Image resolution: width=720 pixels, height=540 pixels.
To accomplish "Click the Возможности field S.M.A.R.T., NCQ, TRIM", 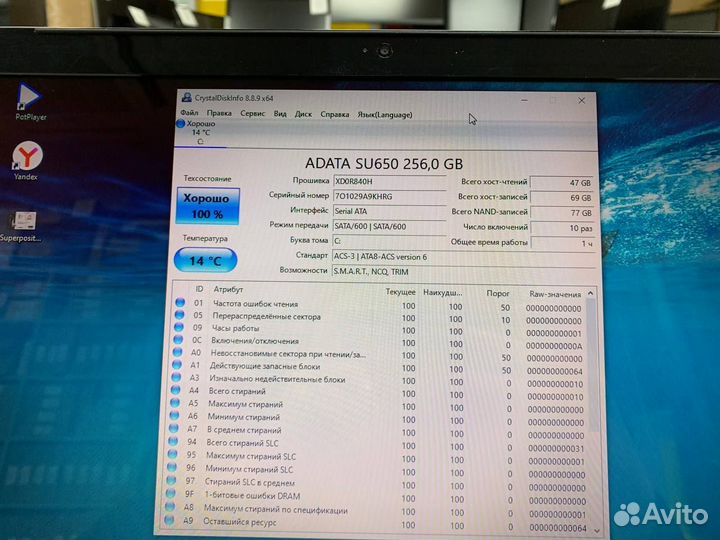I will [464, 272].
